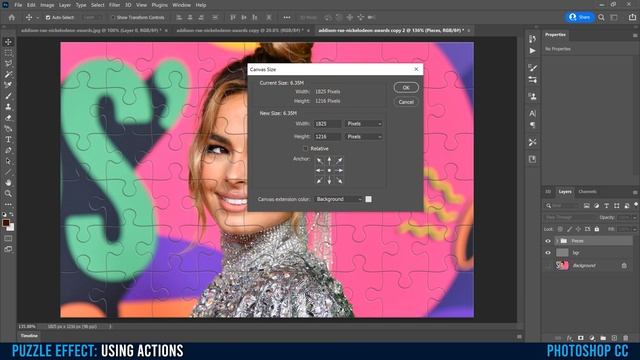Show the Background layer visibility
The image size is (640, 360).
[548, 266]
